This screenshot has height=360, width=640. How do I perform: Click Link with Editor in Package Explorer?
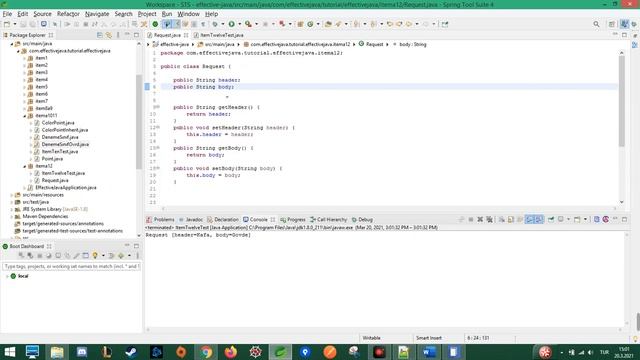109,35
